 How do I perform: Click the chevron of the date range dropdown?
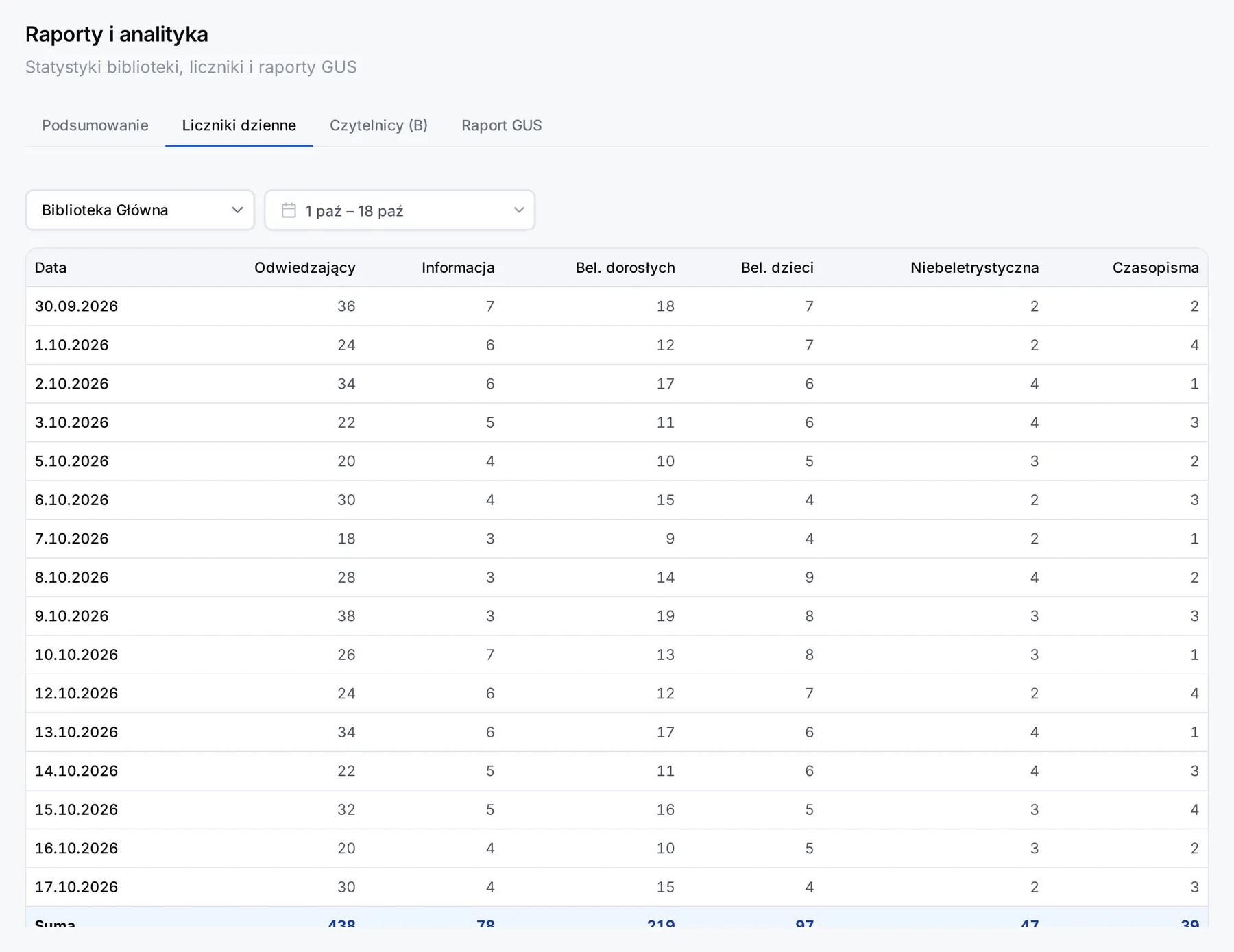(519, 210)
